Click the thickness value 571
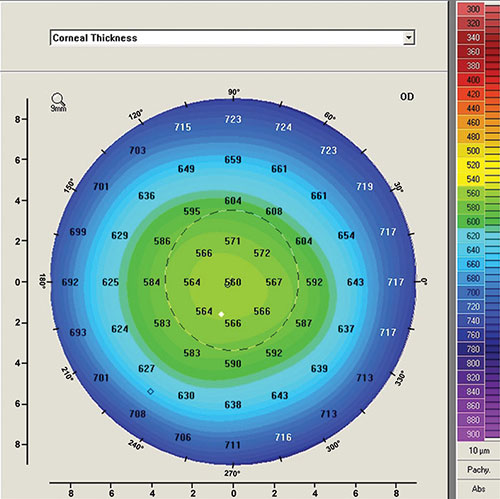Viewport: 500px width, 499px height. click(232, 241)
